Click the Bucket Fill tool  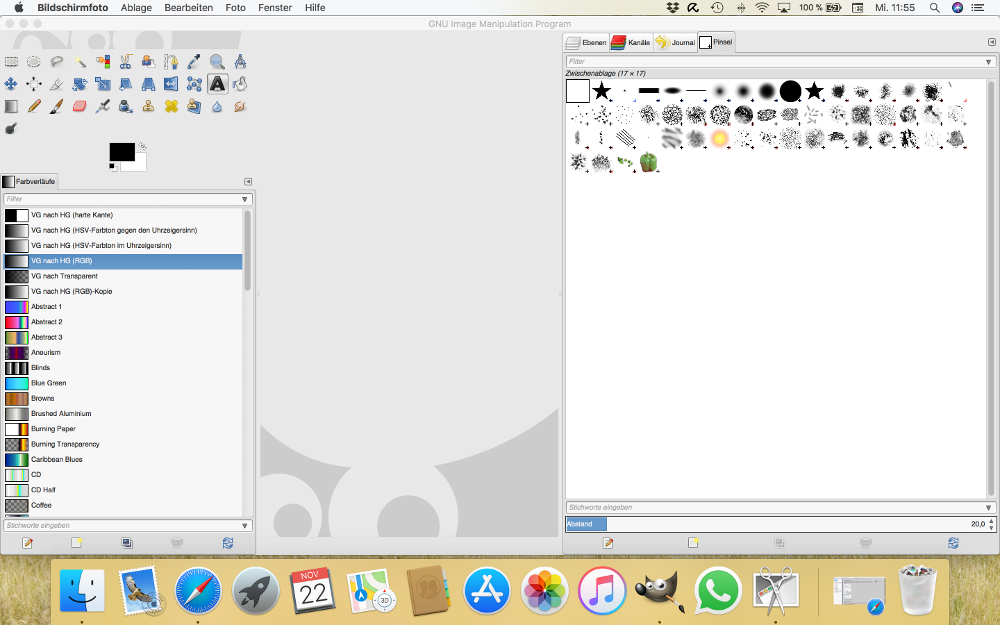coord(240,84)
